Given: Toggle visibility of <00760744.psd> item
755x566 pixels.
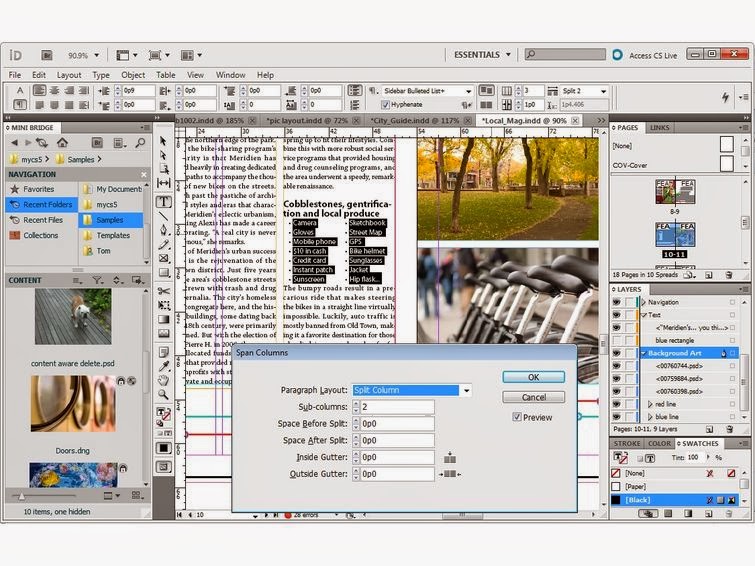Looking at the screenshot, I should (x=616, y=366).
